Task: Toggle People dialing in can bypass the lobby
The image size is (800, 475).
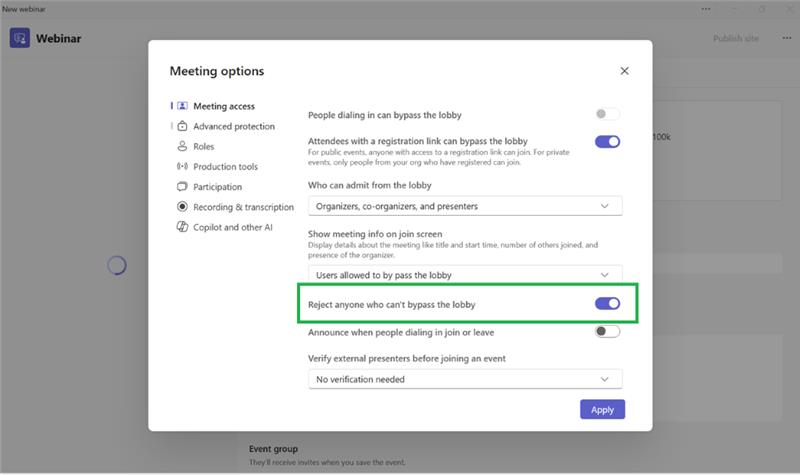Action: 607,114
